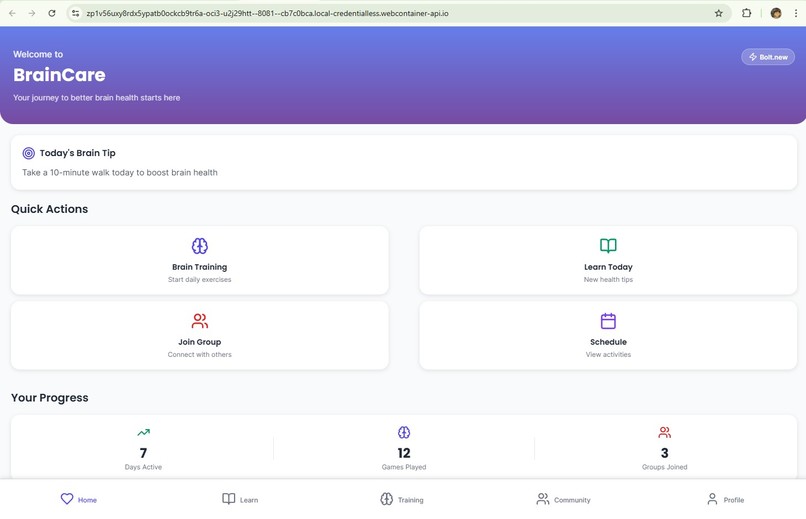The height and width of the screenshot is (519, 806).
Task: Click the 'Quick Actions' heading
Action: [49, 209]
